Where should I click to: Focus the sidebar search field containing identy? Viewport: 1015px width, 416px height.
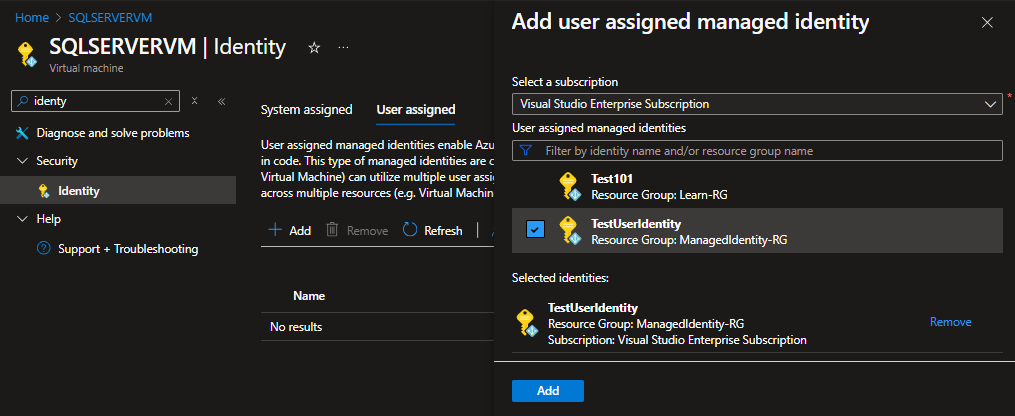pyautogui.click(x=96, y=101)
